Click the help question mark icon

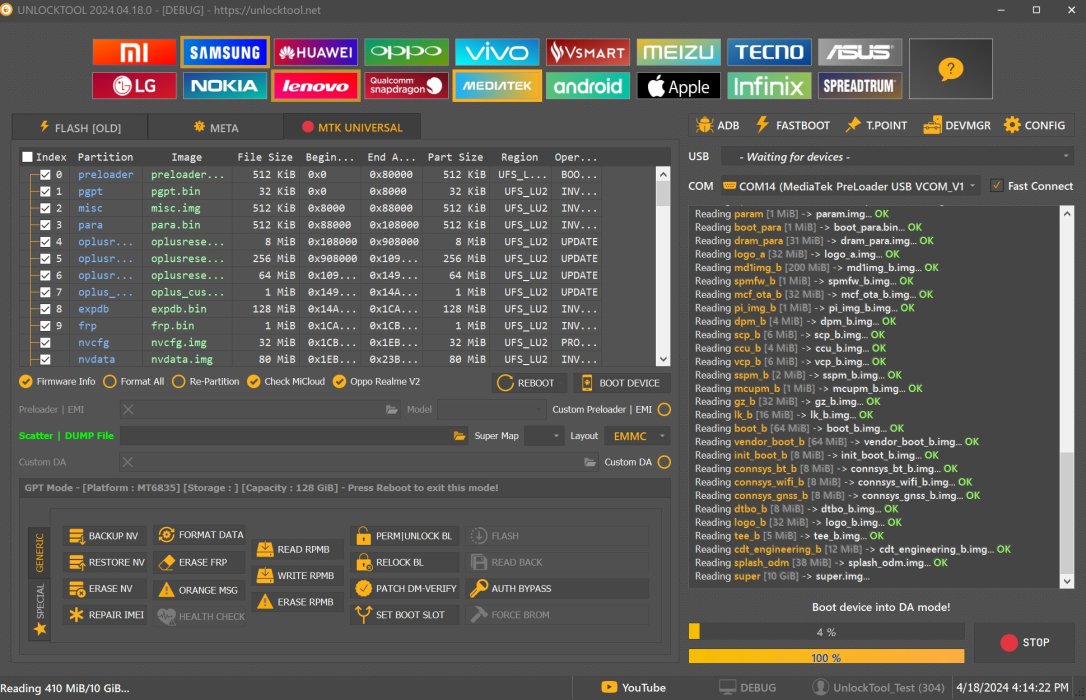point(950,69)
